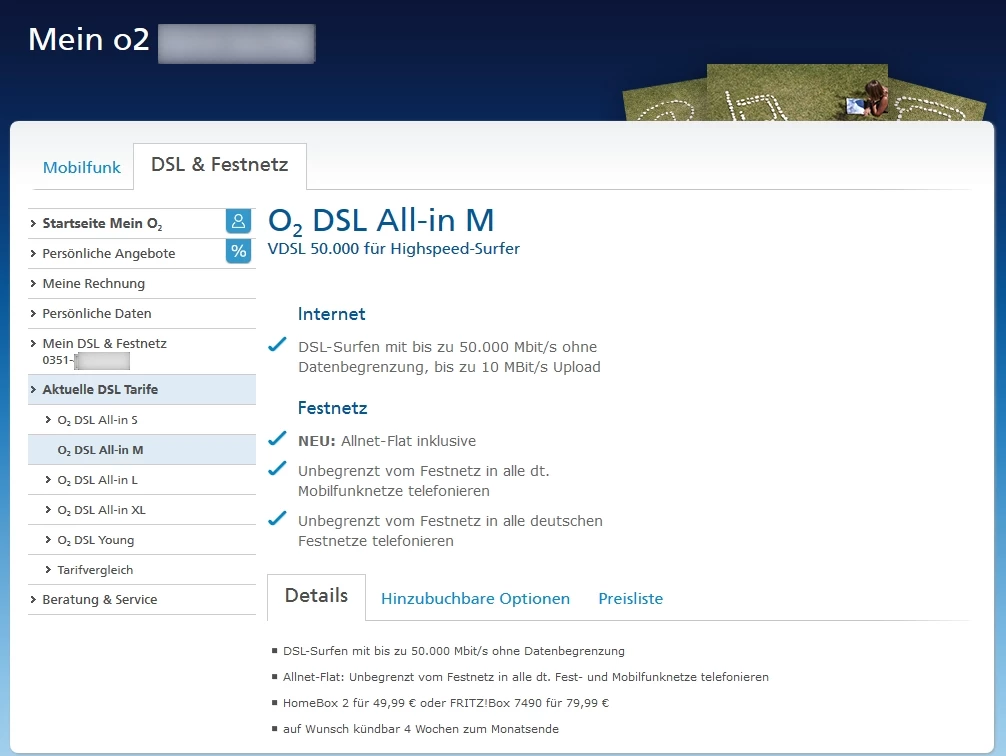
Task: Click the percent offers icon
Action: (238, 251)
